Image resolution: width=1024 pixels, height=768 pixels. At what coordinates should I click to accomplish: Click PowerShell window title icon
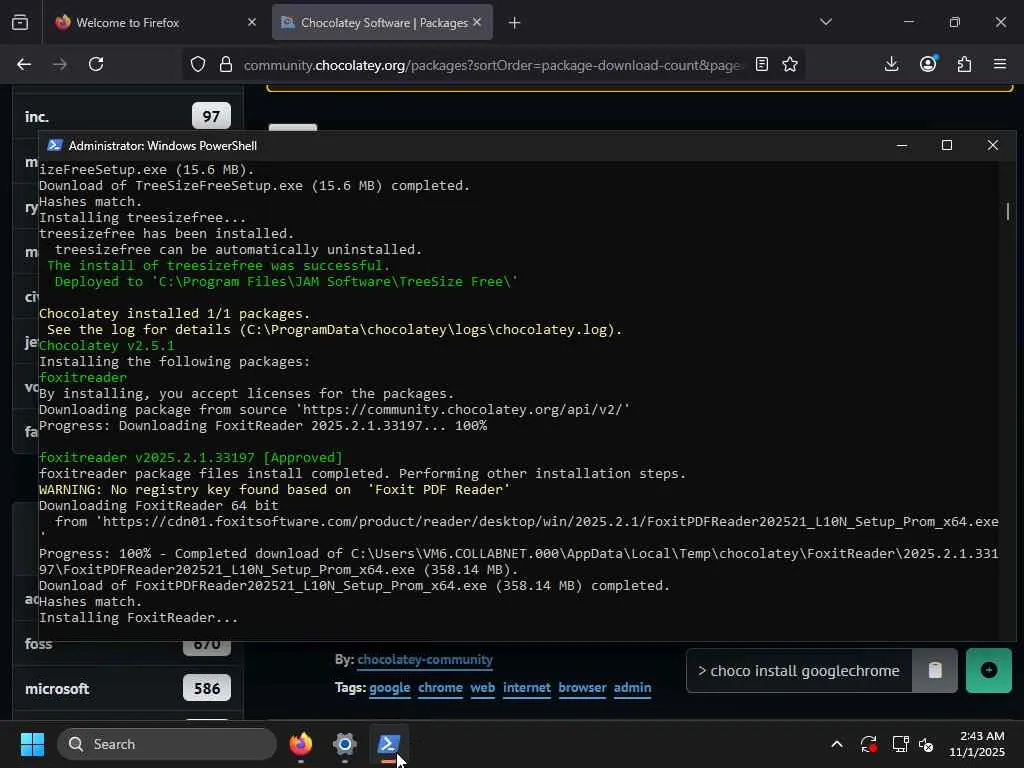tap(55, 145)
